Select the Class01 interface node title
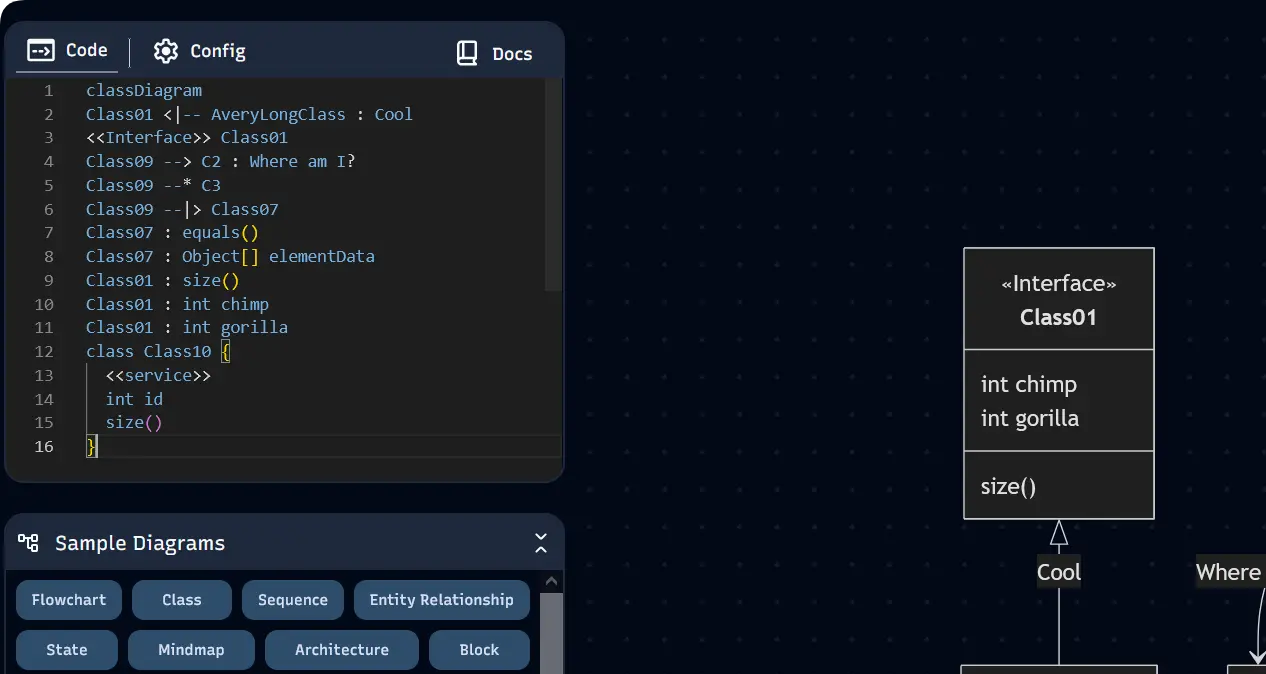Screen dimensions: 1266x674 (x=1058, y=318)
